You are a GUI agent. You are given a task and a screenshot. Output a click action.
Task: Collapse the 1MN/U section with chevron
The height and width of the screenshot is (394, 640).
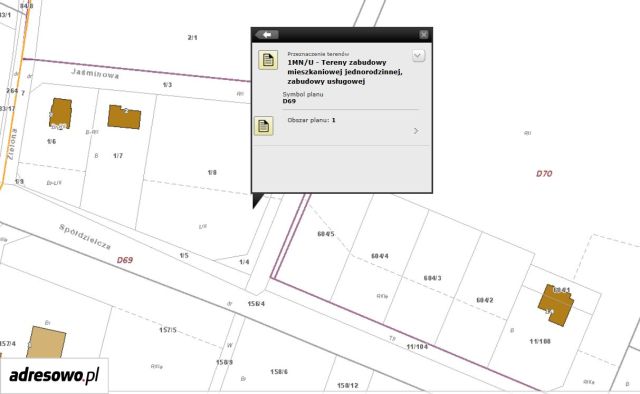418,56
